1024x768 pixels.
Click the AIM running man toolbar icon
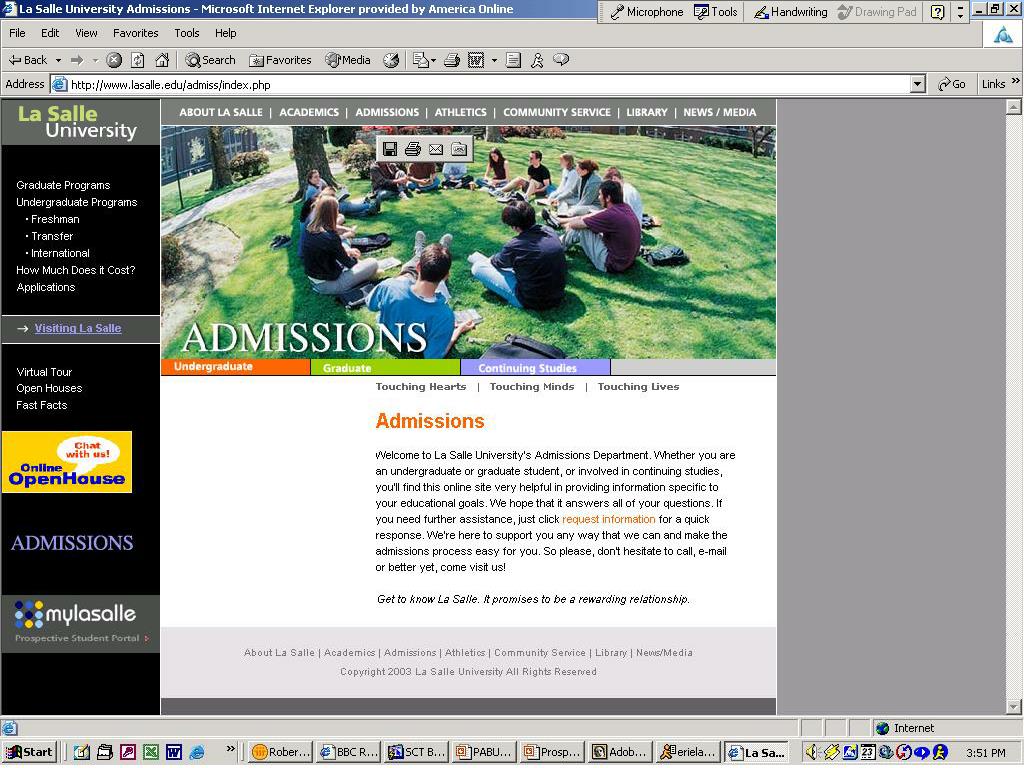(537, 60)
